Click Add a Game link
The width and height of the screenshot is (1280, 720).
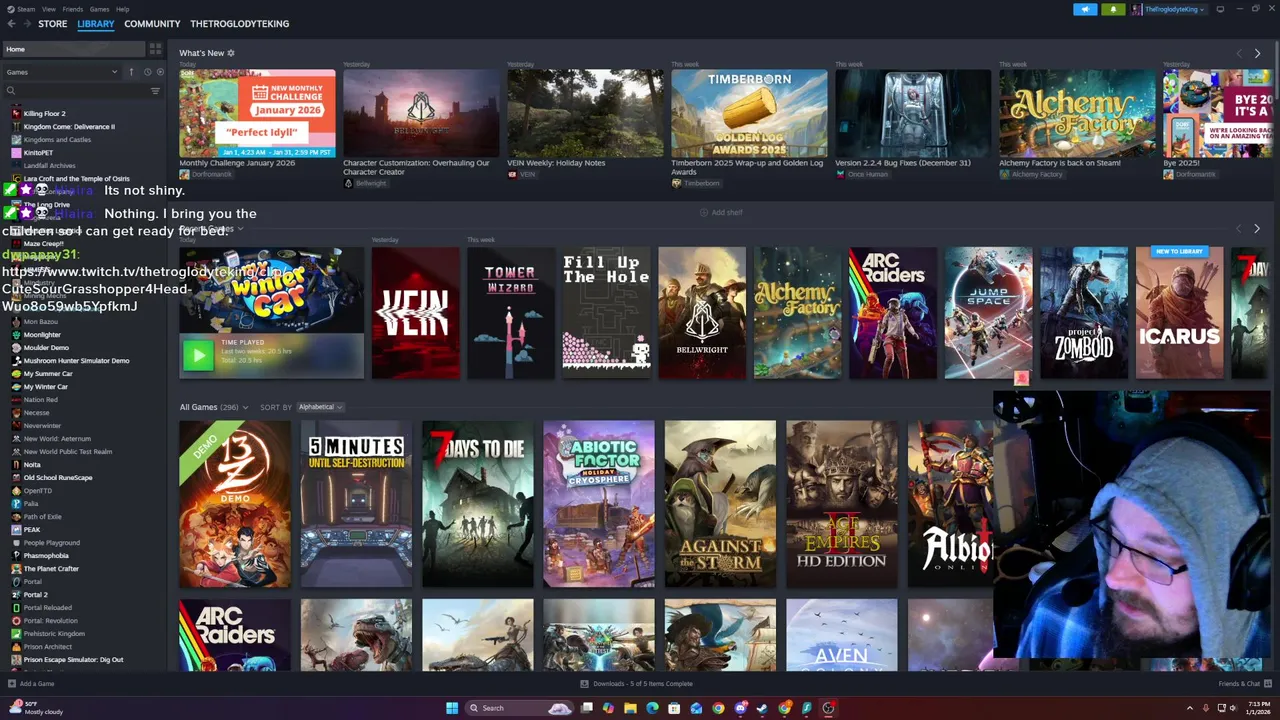click(x=37, y=684)
